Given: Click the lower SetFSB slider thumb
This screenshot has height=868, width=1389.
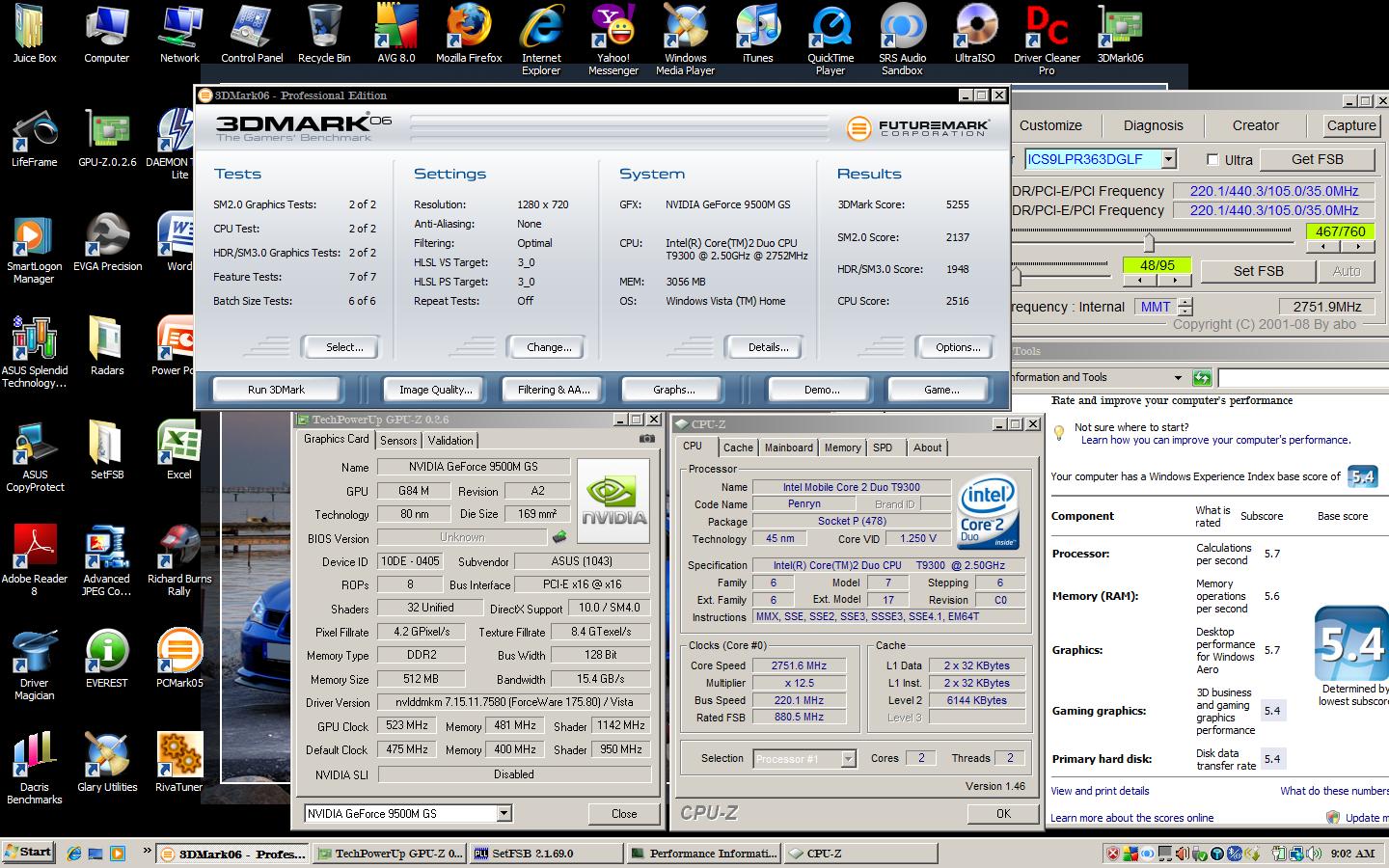Looking at the screenshot, I should point(1016,277).
